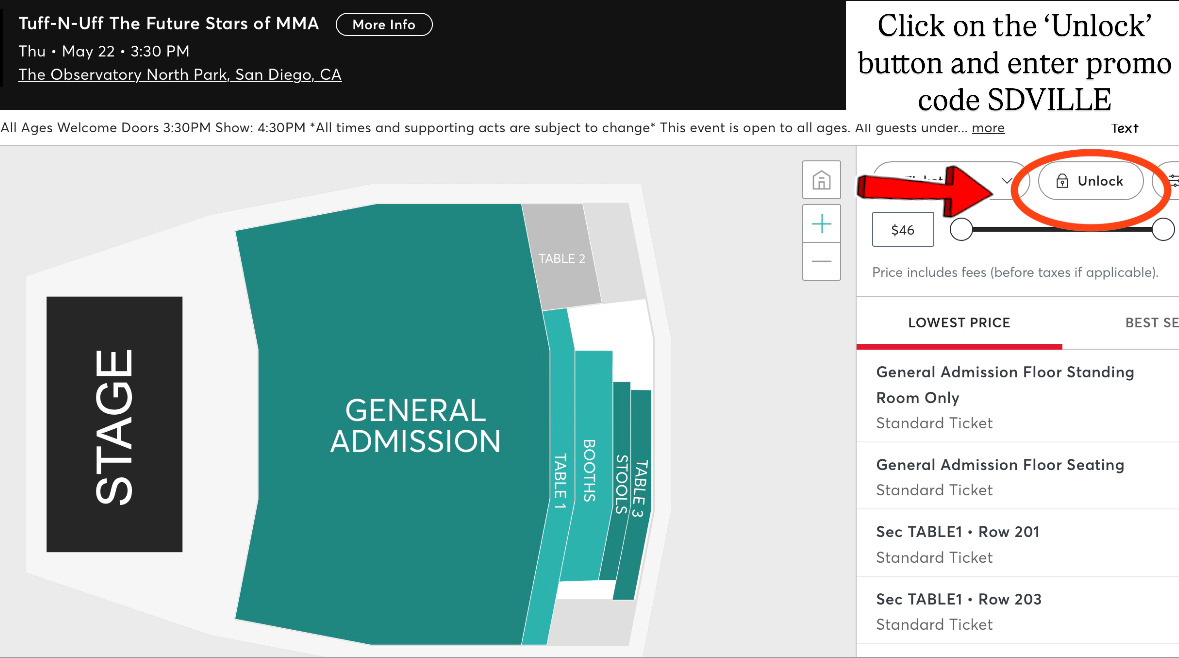Click the right price slider handle

tap(1162, 229)
